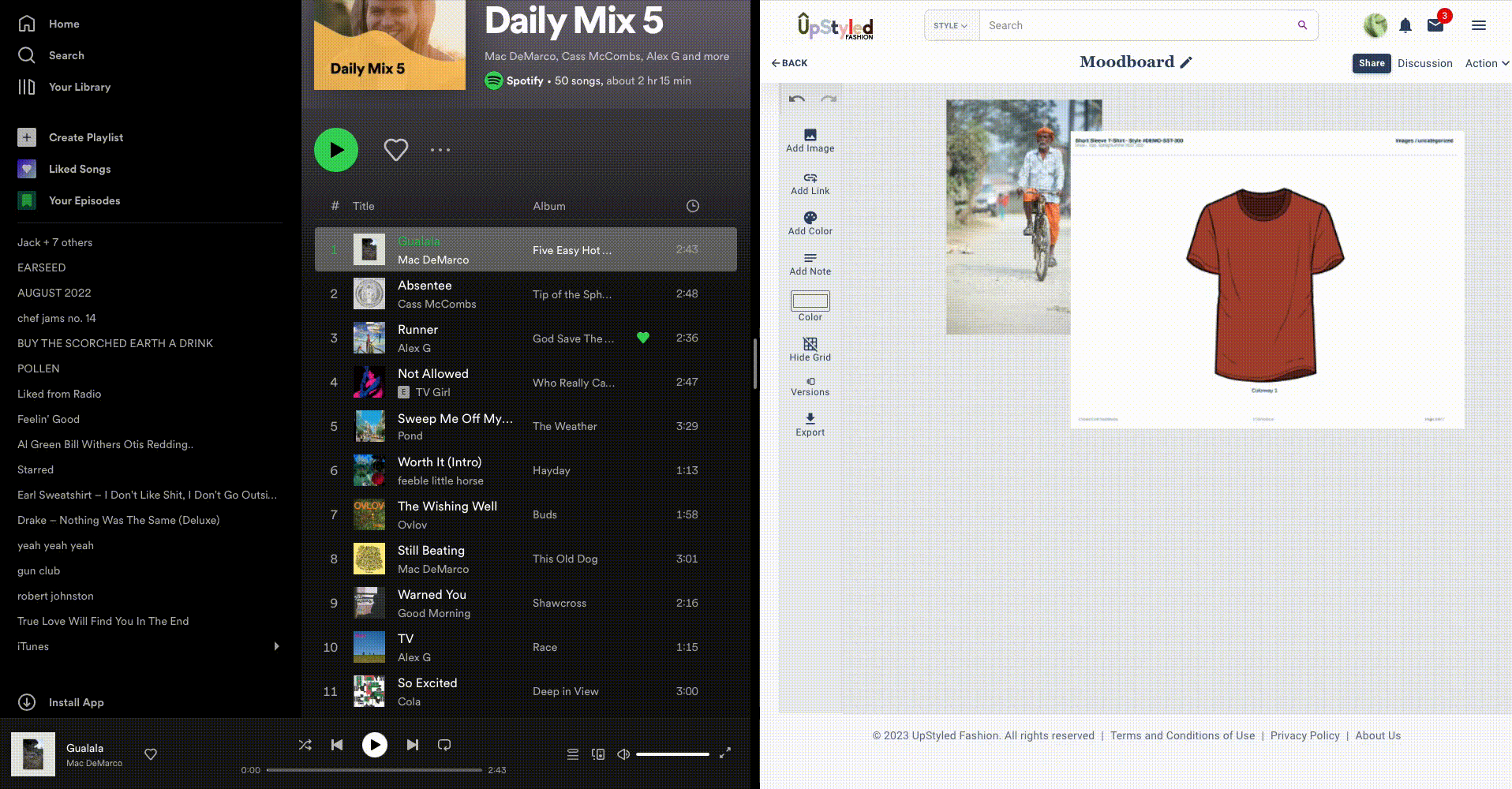
Task: Expand the iTunes folder in sidebar
Action: (276, 646)
